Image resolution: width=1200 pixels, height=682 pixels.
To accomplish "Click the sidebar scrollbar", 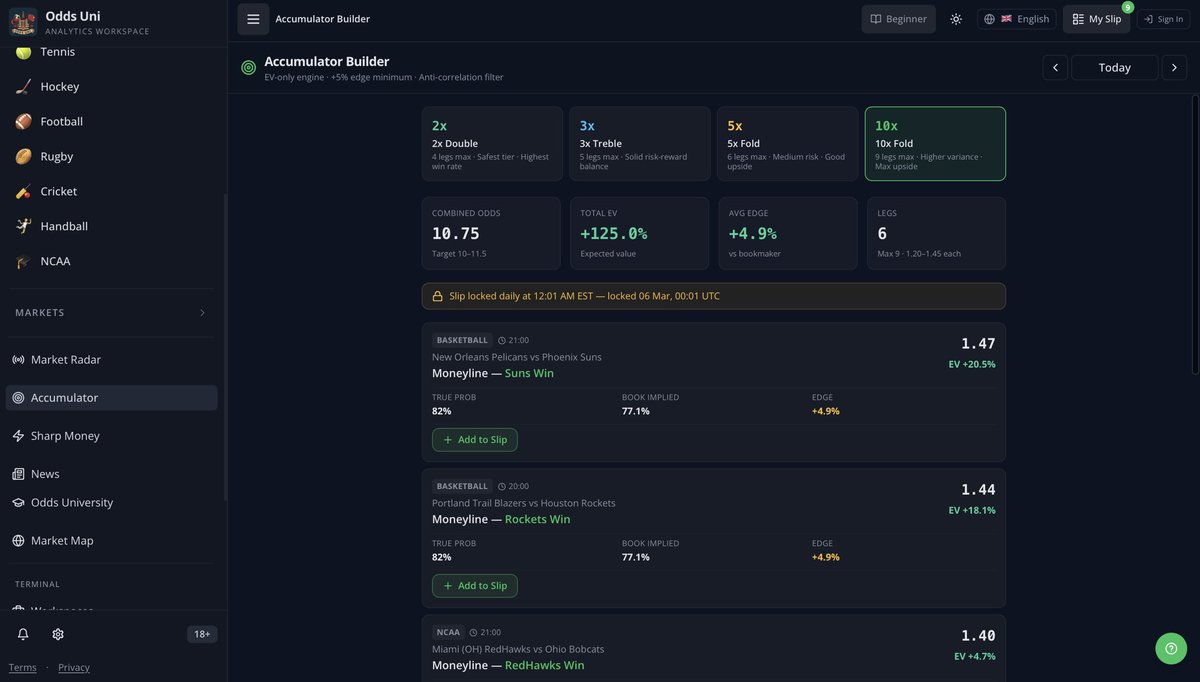I will tap(225, 345).
